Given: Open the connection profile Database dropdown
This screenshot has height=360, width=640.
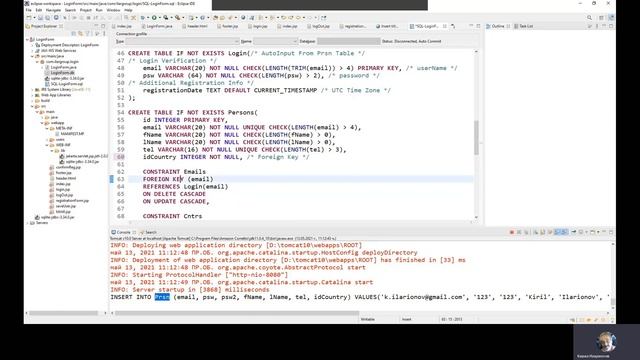Looking at the screenshot, I should tap(349, 41).
